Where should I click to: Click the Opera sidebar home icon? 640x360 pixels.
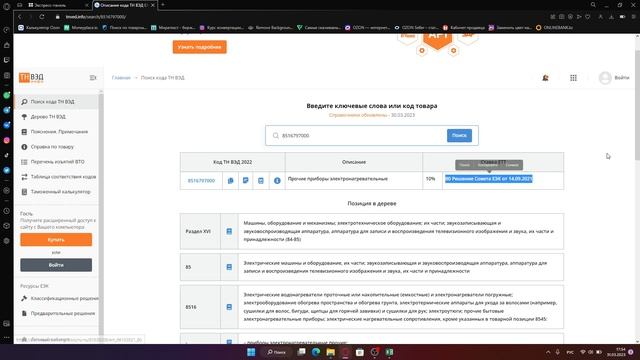click(7, 45)
